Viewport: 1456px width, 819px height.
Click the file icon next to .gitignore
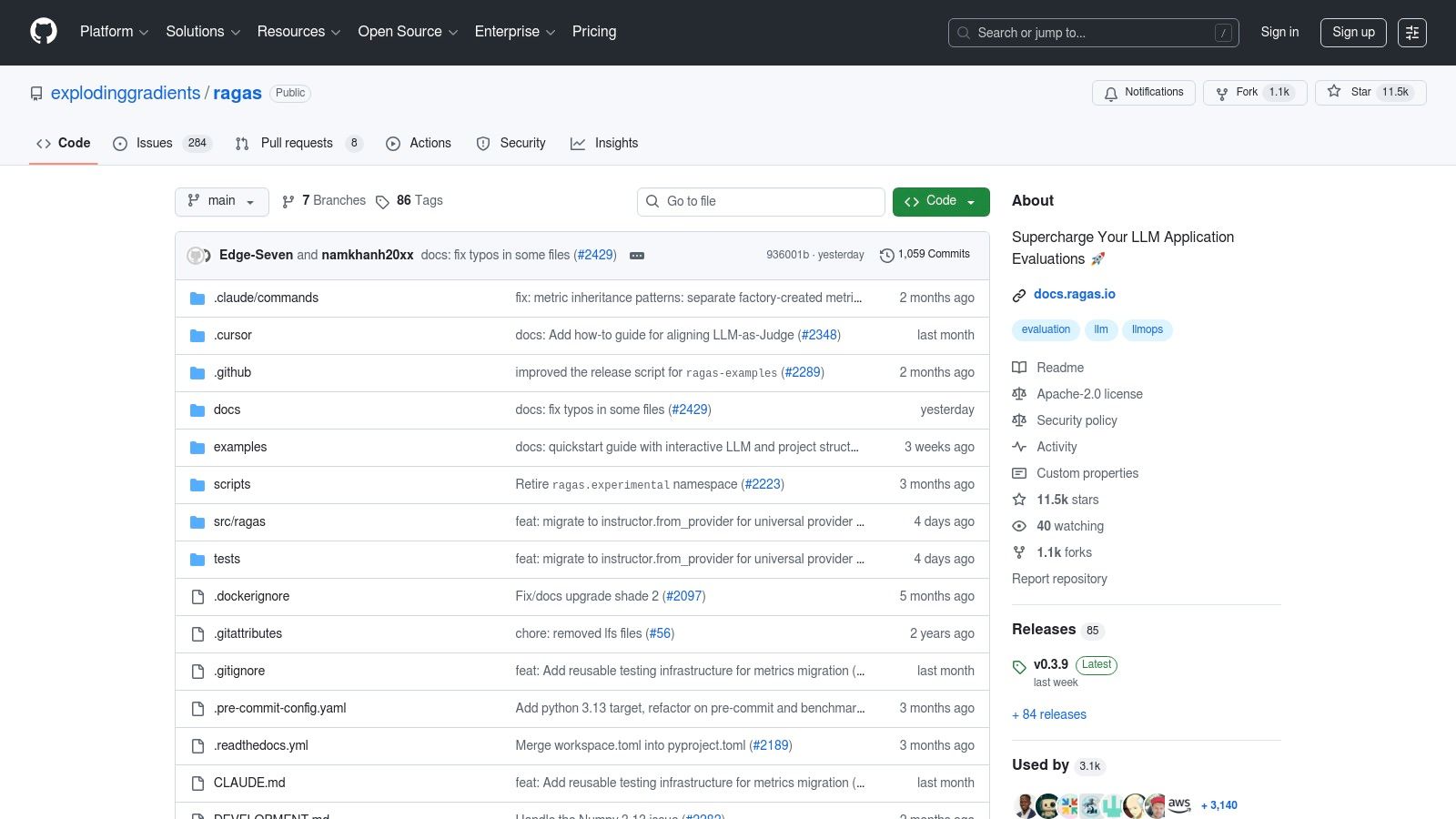pos(197,672)
